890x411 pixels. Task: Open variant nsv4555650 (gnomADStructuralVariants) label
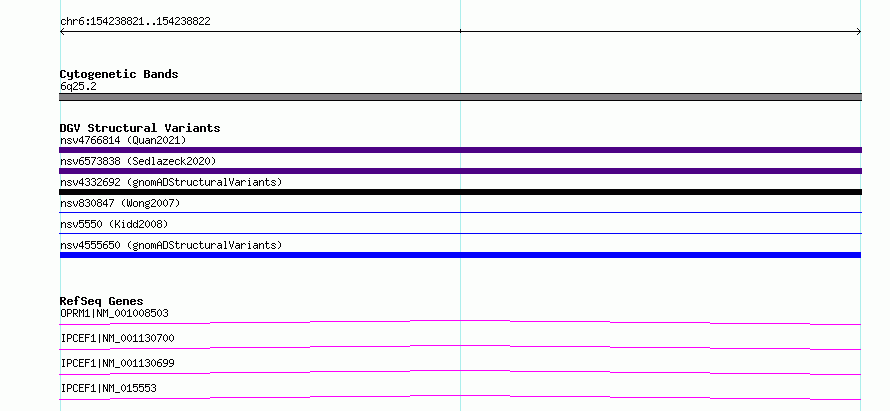(x=171, y=245)
